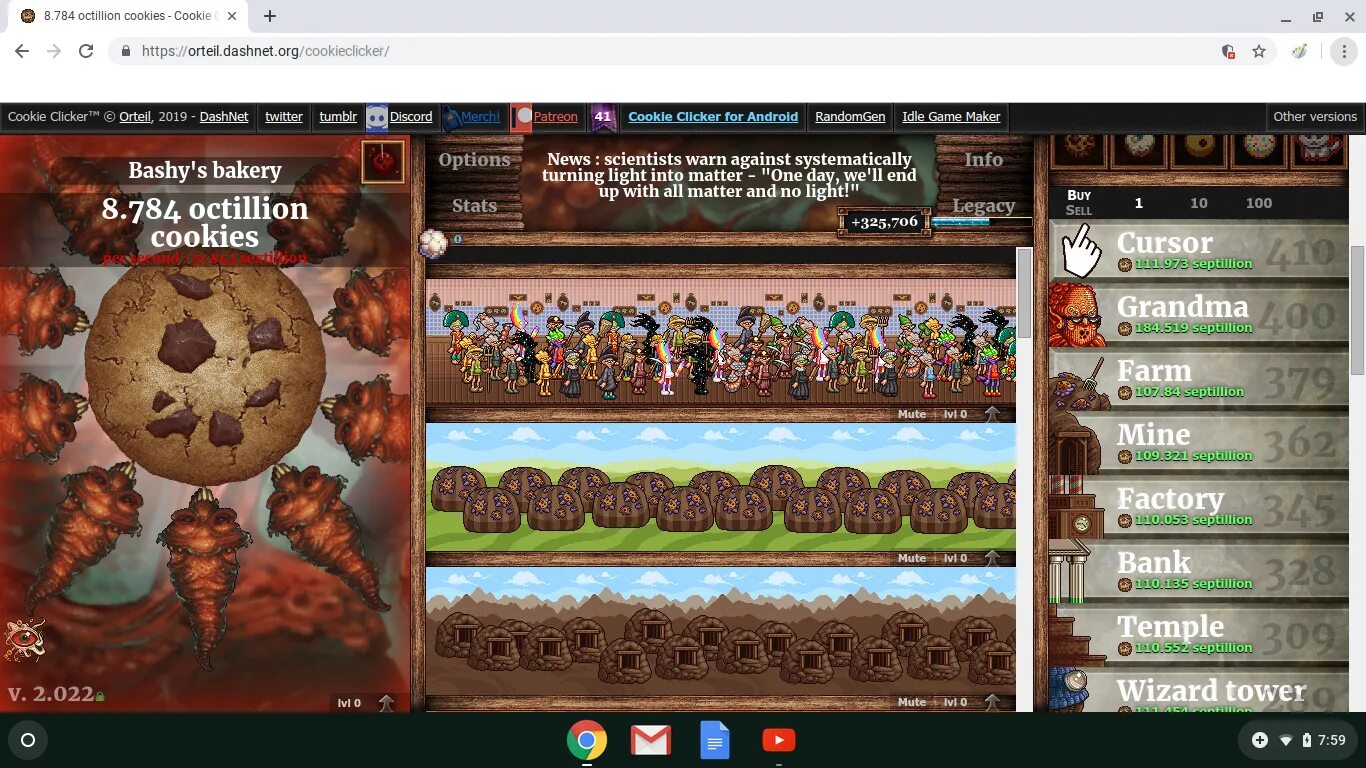1366x768 pixels.
Task: Purchase a Wizard tower
Action: [1198, 691]
